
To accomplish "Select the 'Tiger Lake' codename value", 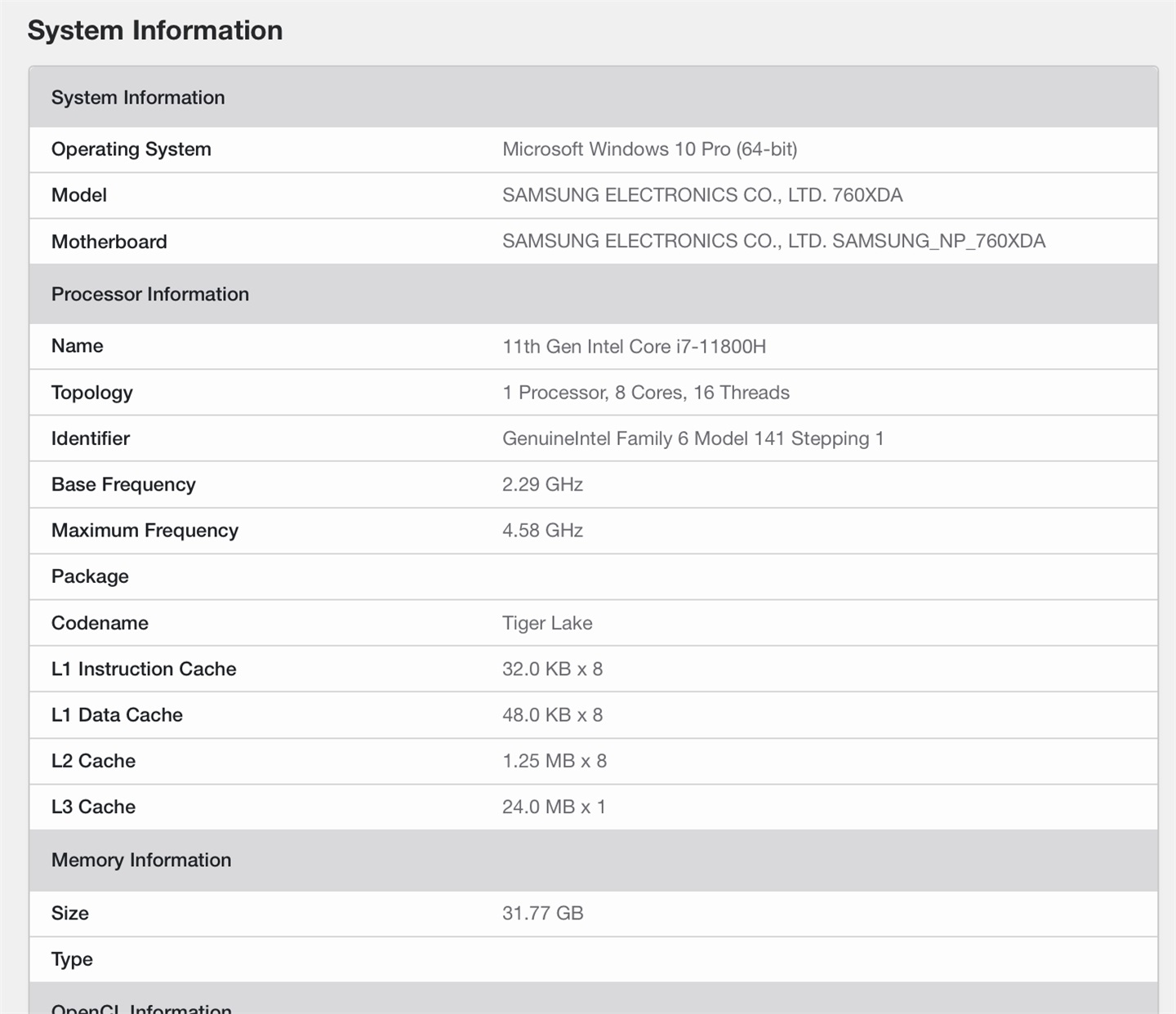I will 547,623.
